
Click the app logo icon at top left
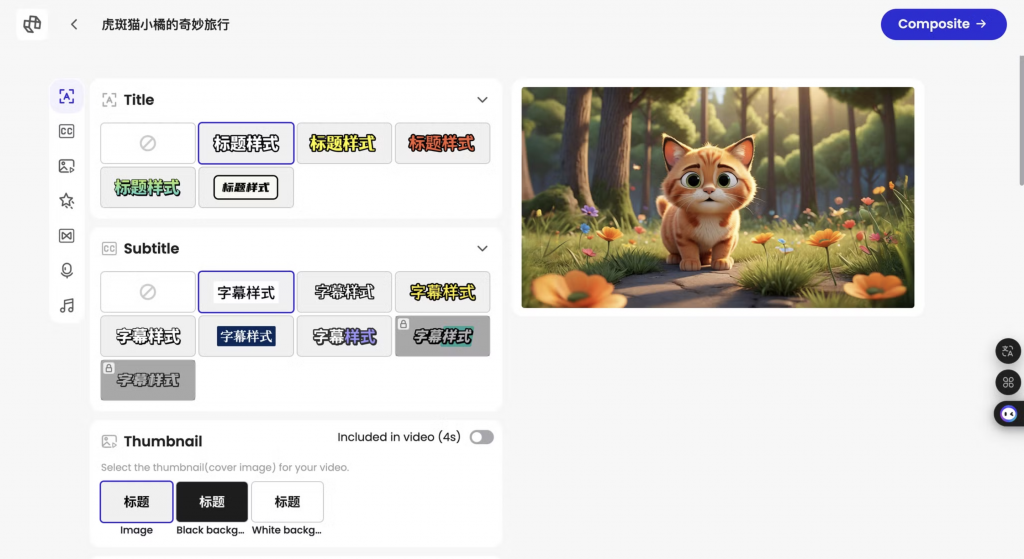point(32,24)
